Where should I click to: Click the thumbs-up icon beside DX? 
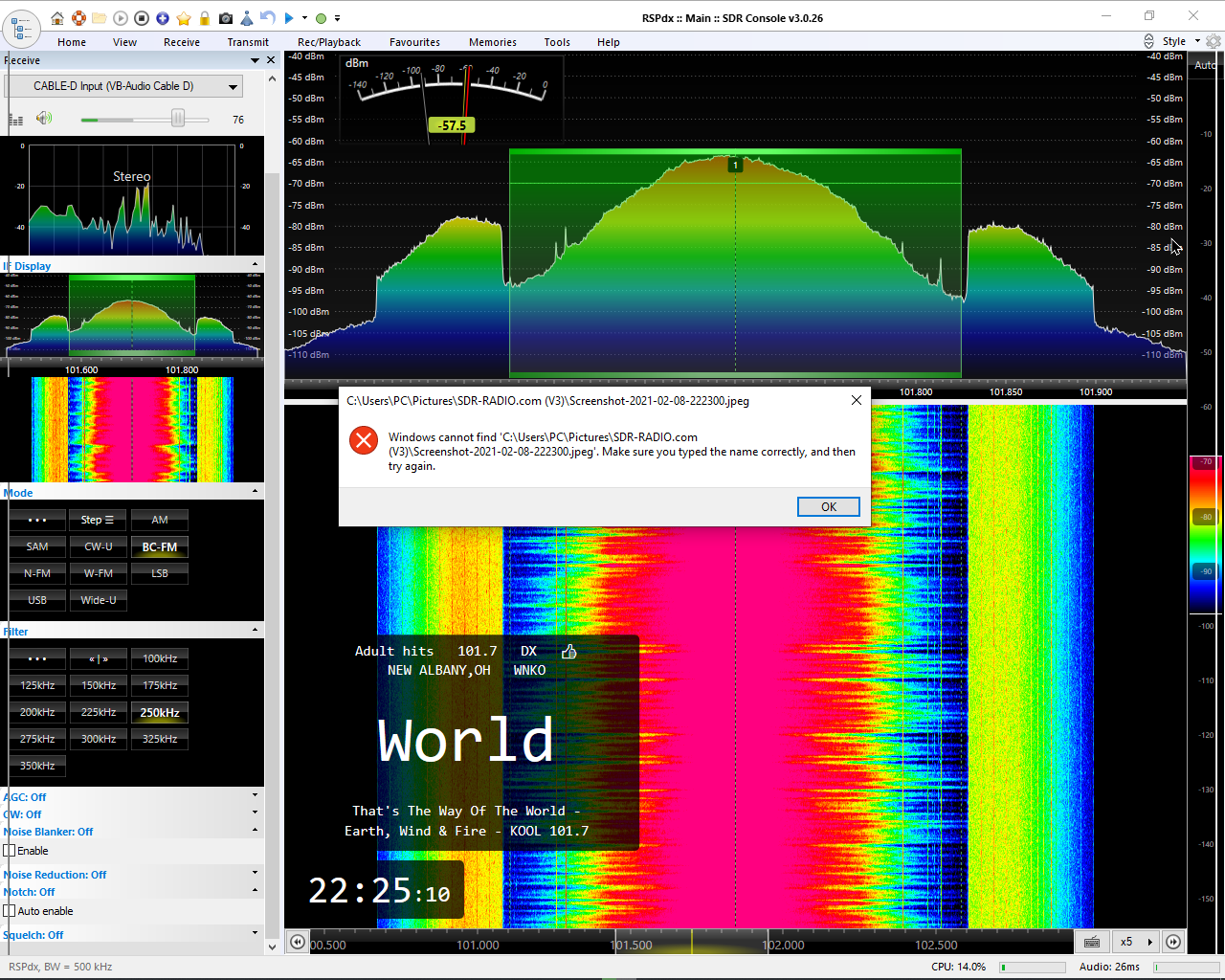point(569,652)
